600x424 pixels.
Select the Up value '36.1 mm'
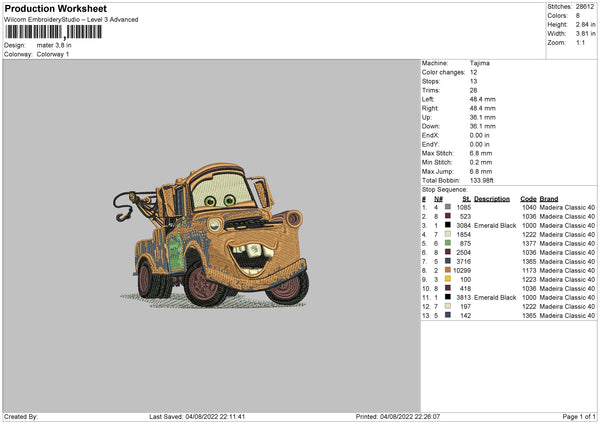click(483, 117)
